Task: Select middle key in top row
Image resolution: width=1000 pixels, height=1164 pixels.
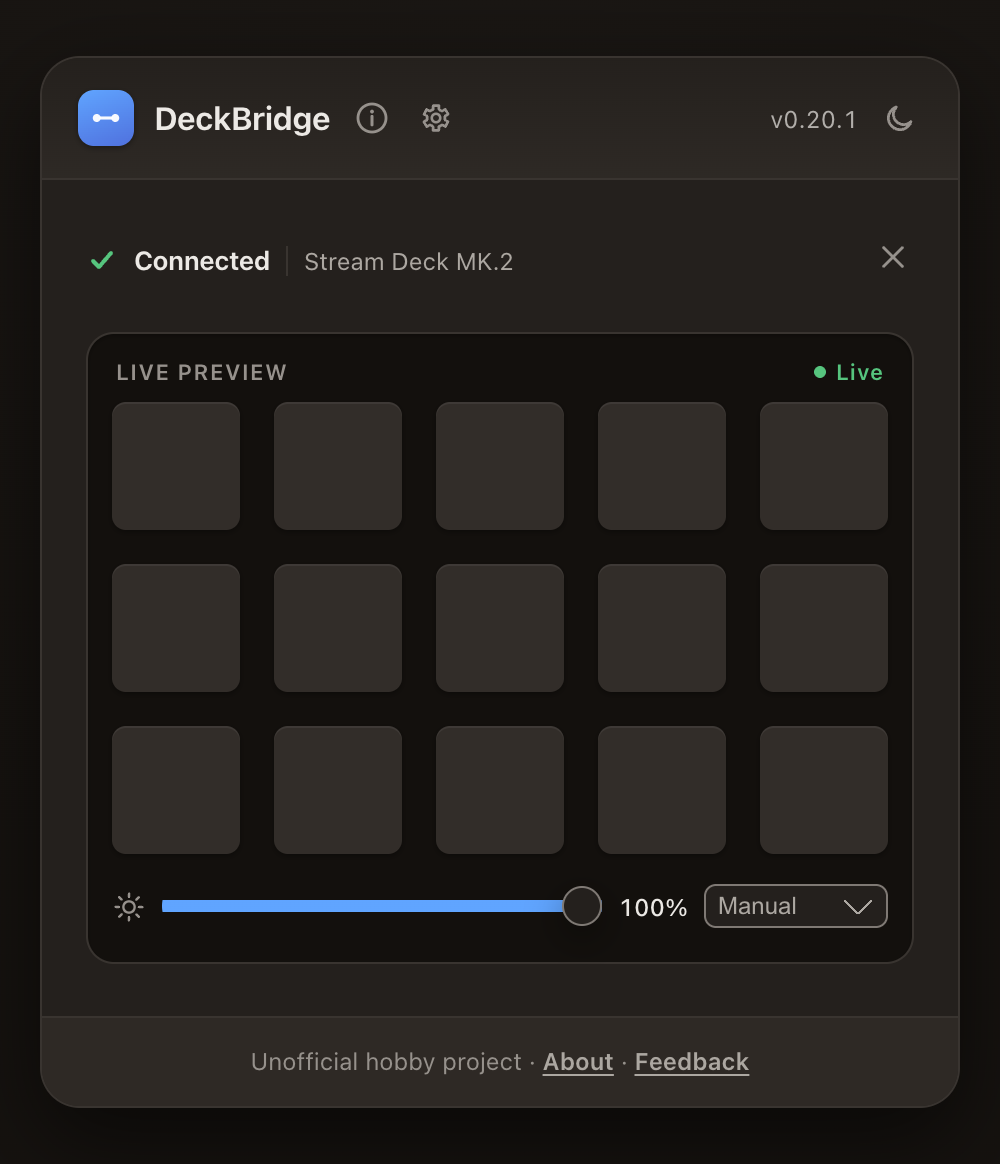Action: (x=500, y=466)
